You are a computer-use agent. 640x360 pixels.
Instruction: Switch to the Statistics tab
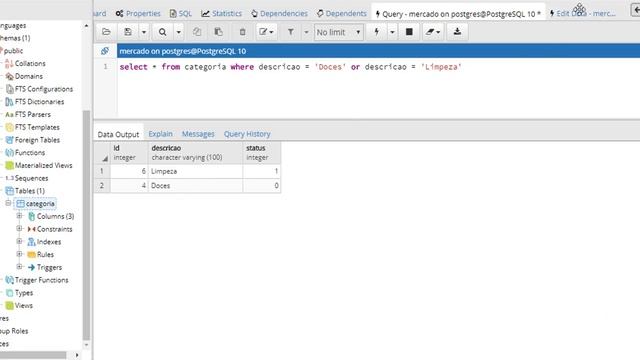click(x=221, y=13)
